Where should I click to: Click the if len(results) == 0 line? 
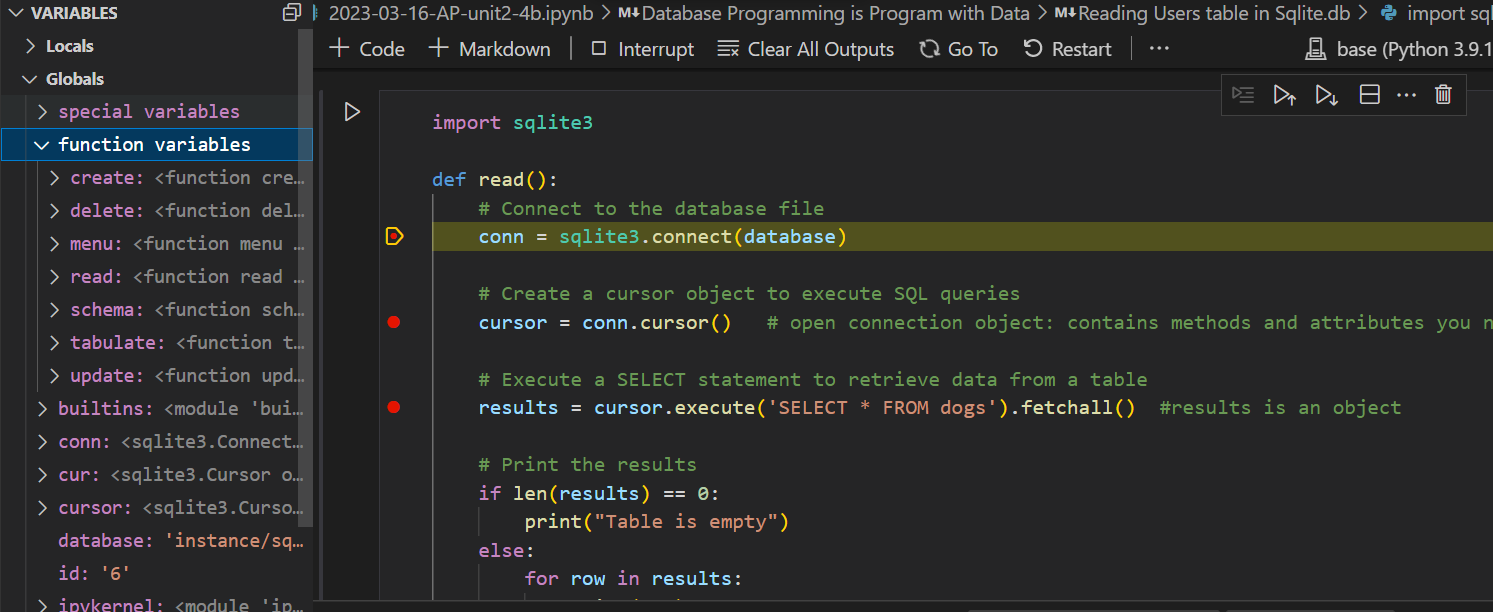[x=599, y=494]
